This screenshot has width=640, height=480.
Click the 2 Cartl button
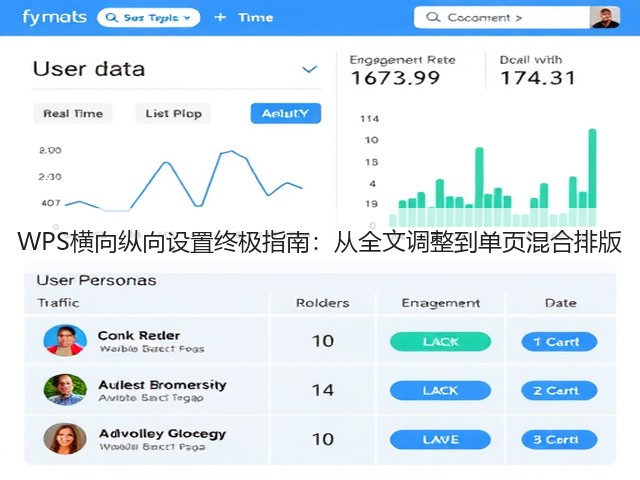[x=559, y=391]
